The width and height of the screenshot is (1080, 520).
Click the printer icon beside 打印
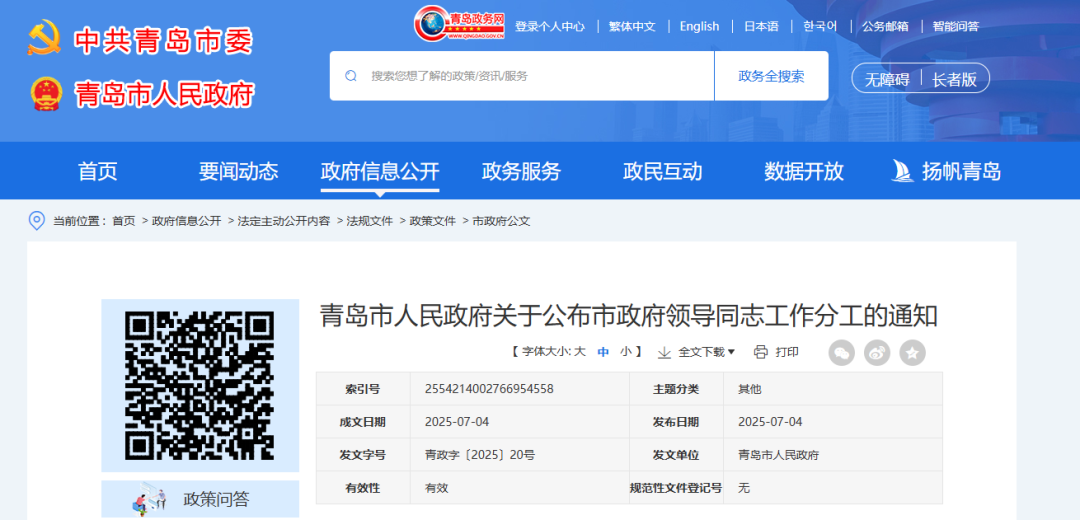click(x=761, y=352)
